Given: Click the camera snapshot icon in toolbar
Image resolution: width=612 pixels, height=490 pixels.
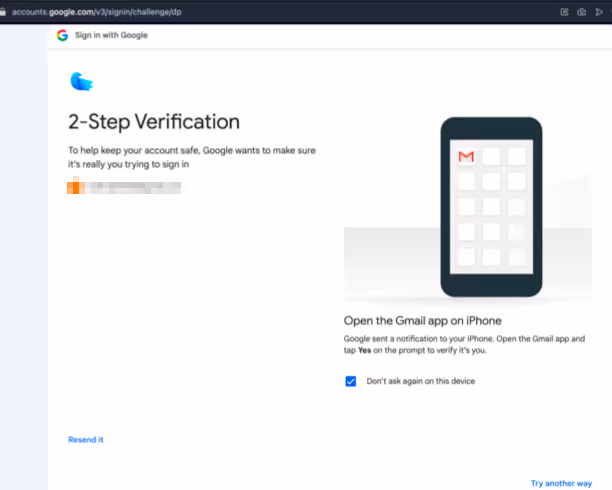Looking at the screenshot, I should tap(582, 12).
